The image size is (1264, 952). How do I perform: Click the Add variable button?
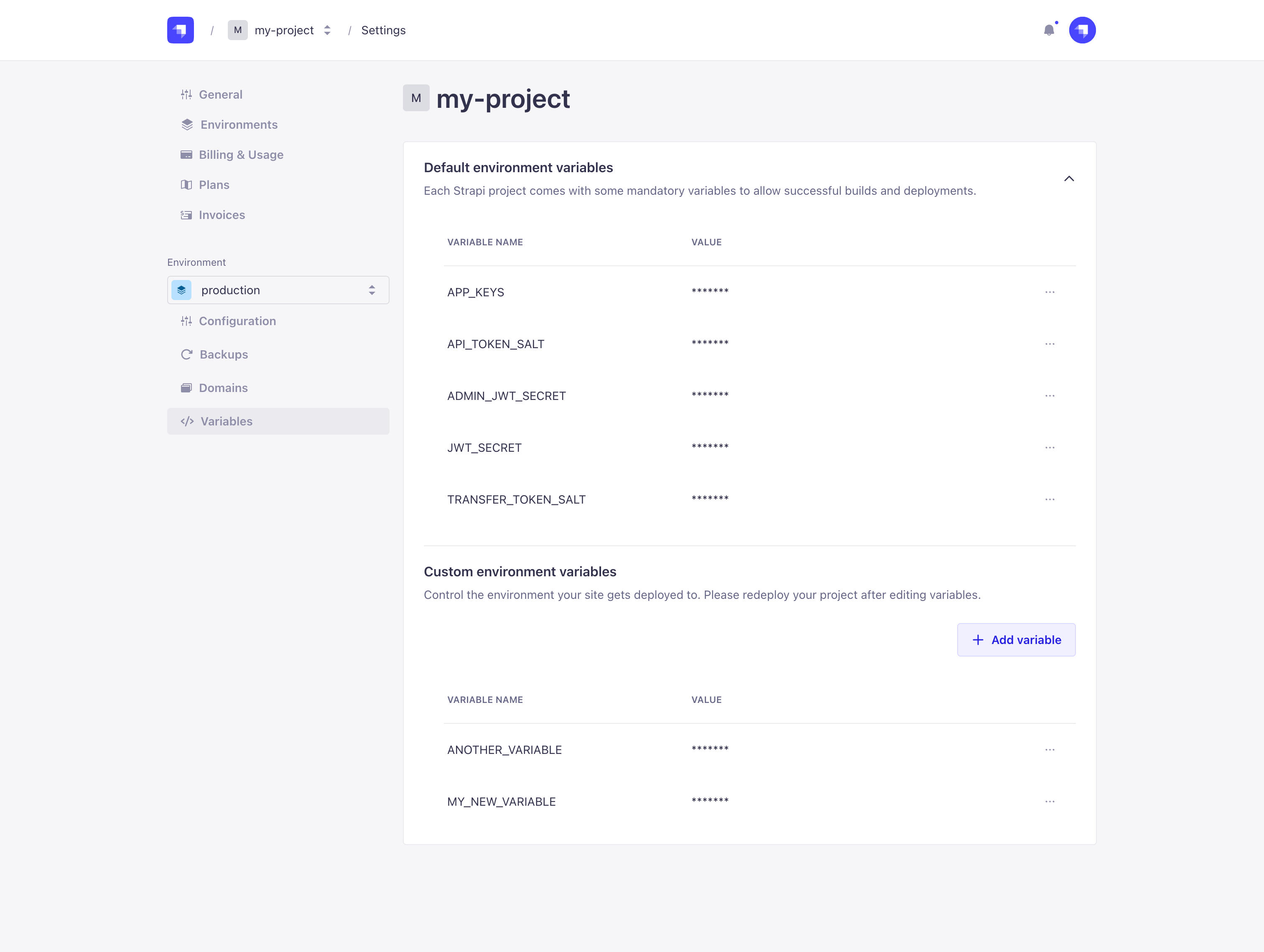pyautogui.click(x=1016, y=639)
